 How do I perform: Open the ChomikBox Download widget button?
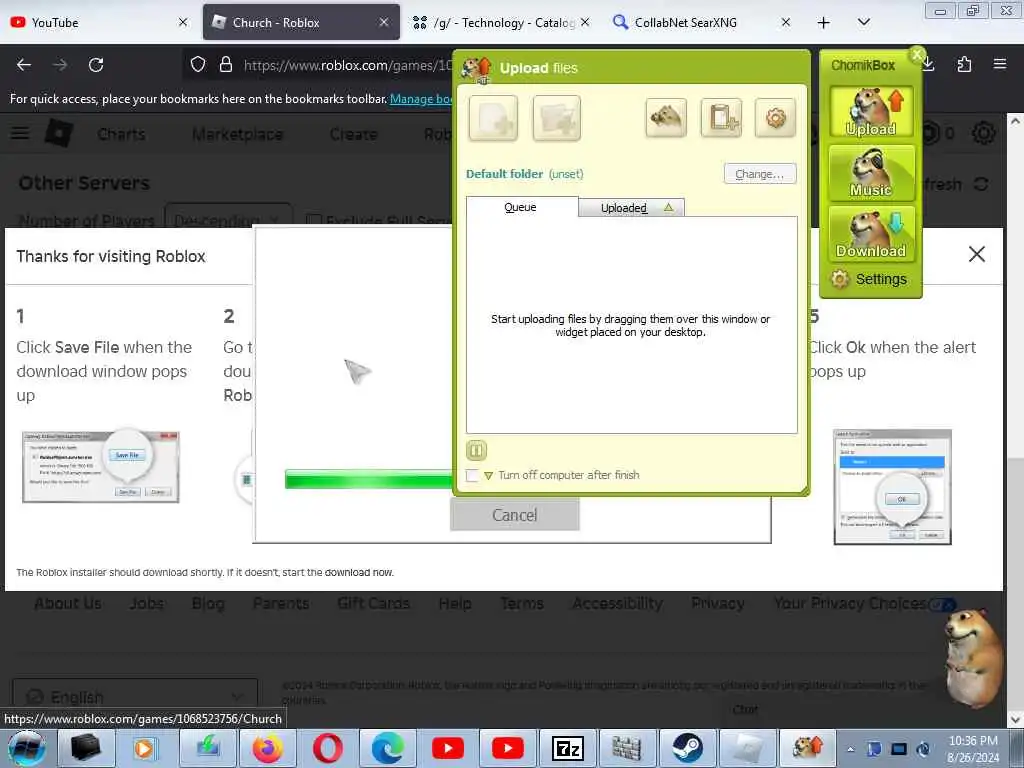tap(871, 234)
